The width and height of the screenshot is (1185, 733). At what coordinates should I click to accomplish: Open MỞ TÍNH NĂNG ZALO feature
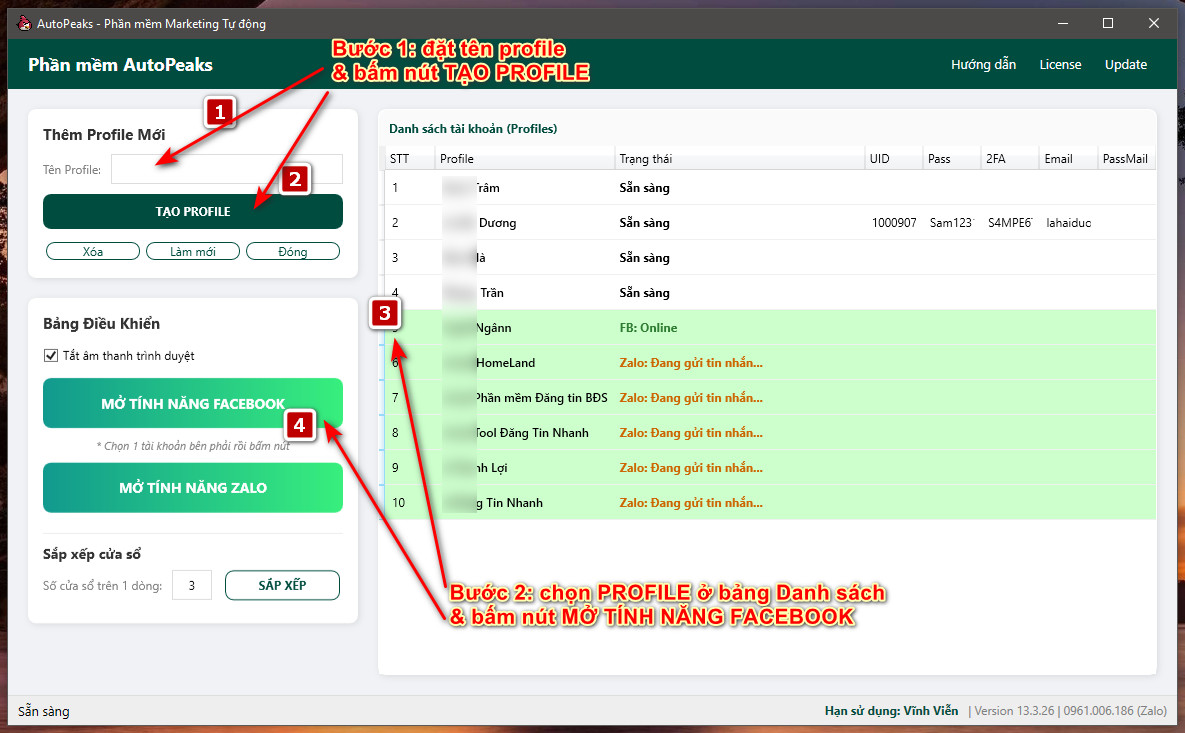(x=192, y=488)
